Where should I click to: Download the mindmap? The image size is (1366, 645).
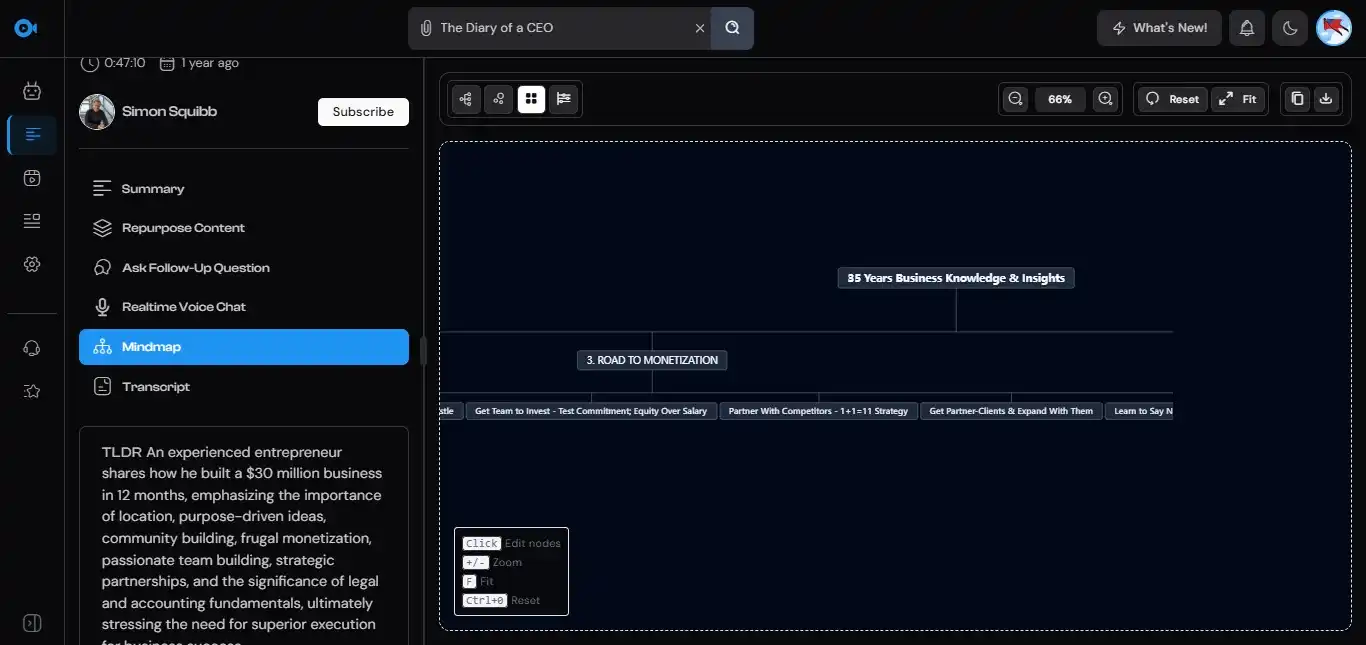[x=1326, y=99]
